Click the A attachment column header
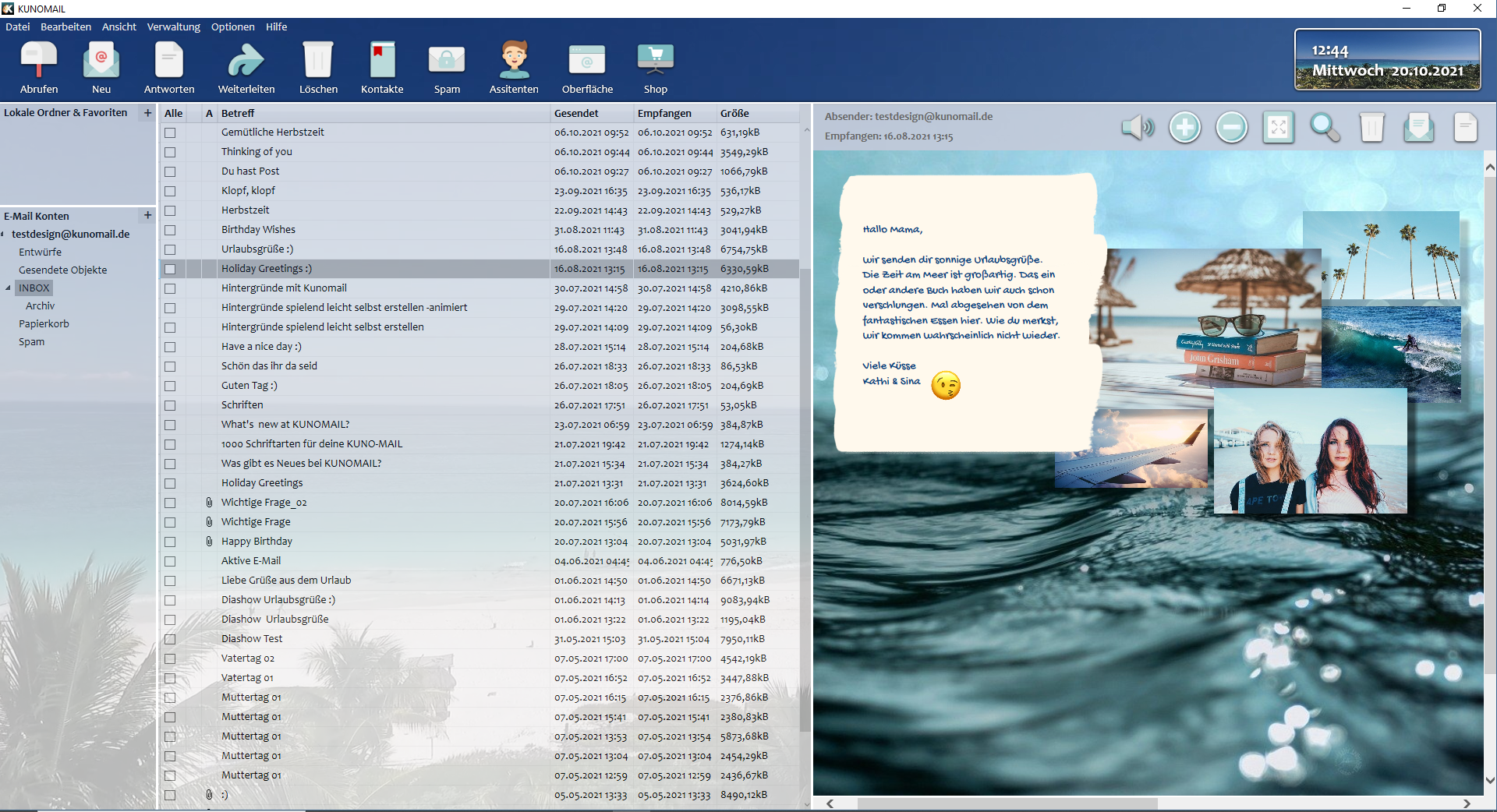Viewport: 1497px width, 812px height. point(209,113)
